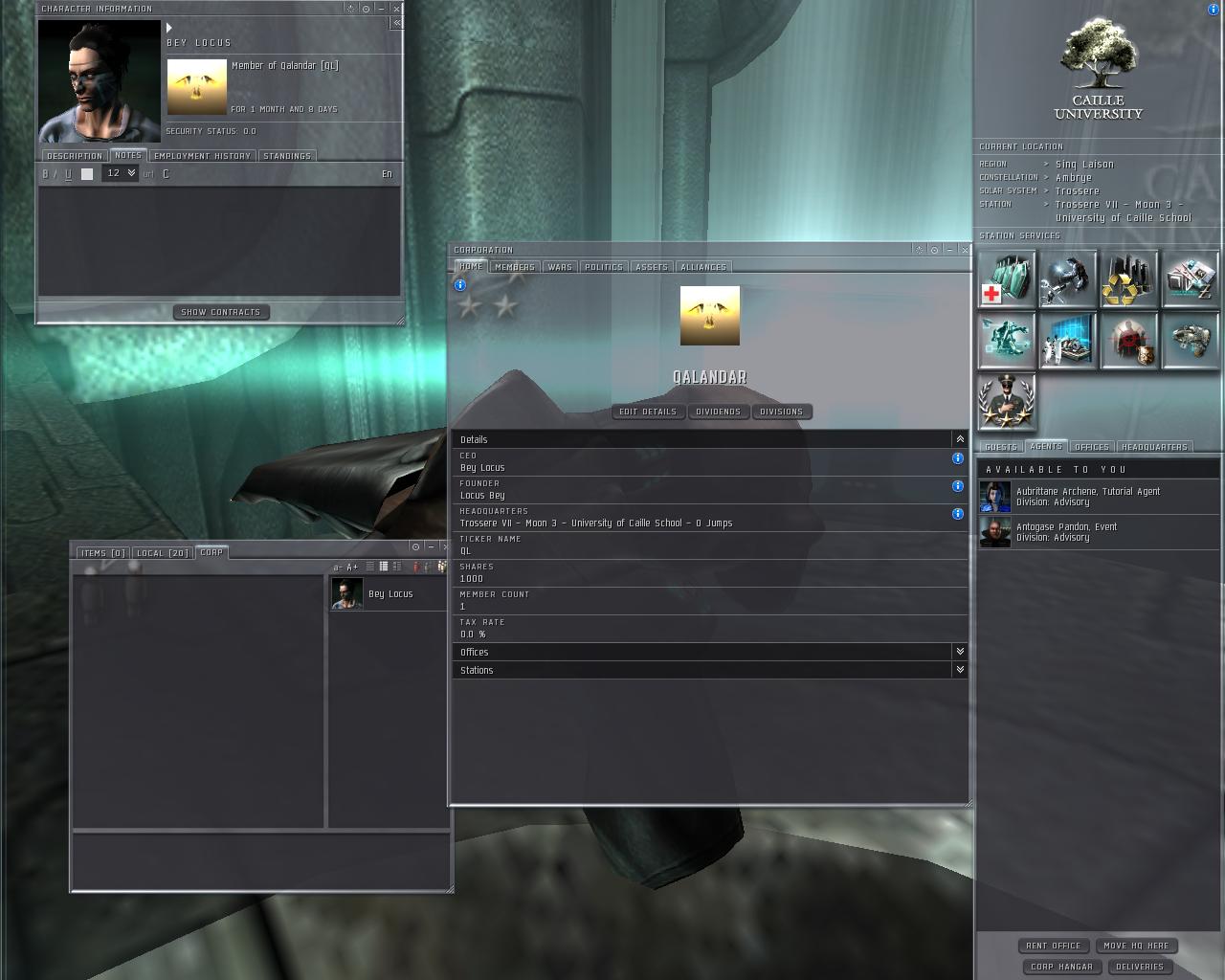Show info for Founder Locus Bey
The image size is (1225, 980).
pyautogui.click(x=957, y=486)
